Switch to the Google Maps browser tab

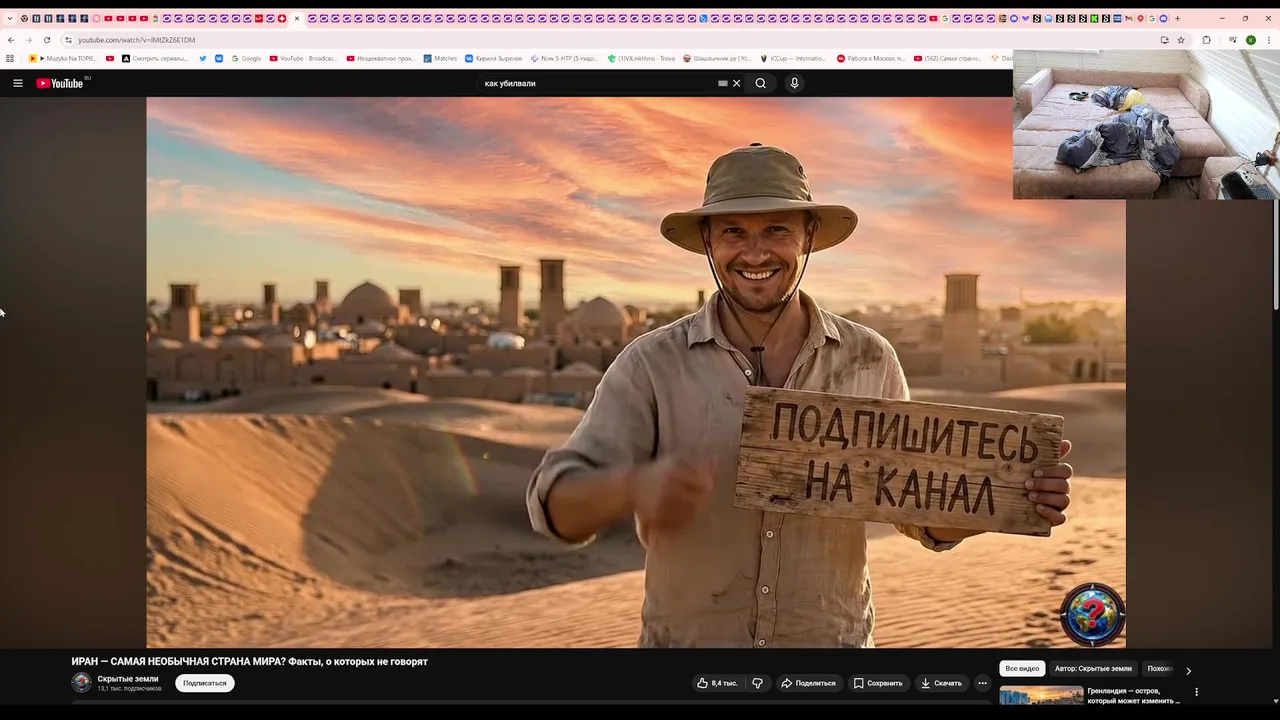(x=1140, y=18)
